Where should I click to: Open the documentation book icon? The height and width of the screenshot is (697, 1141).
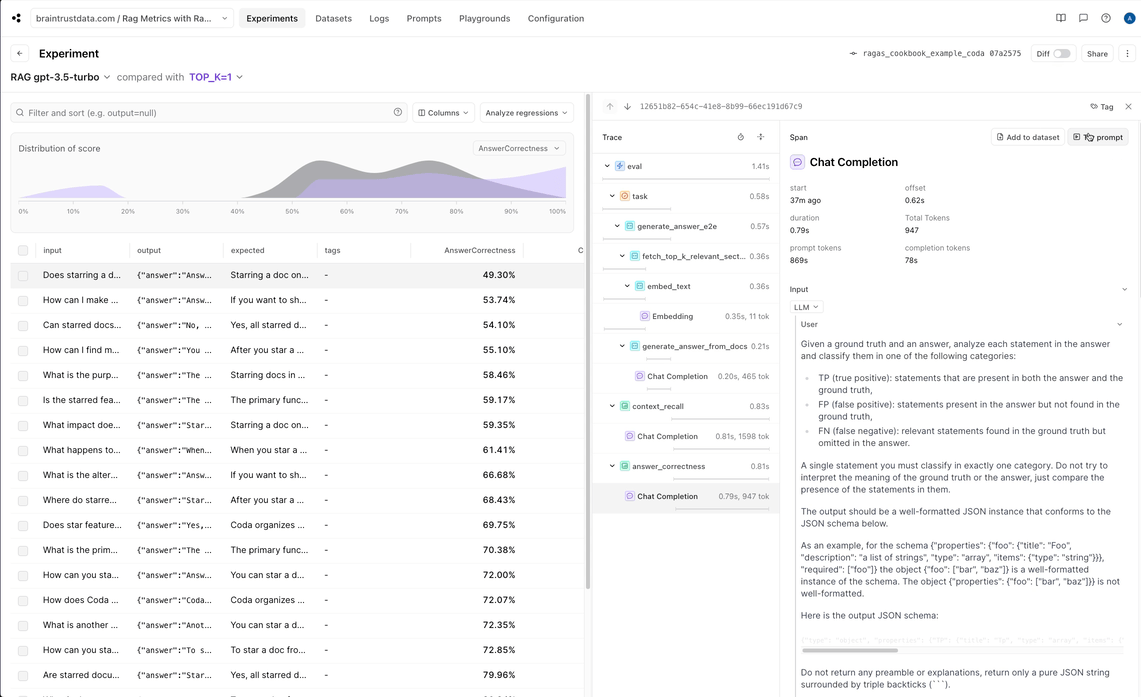(1061, 18)
